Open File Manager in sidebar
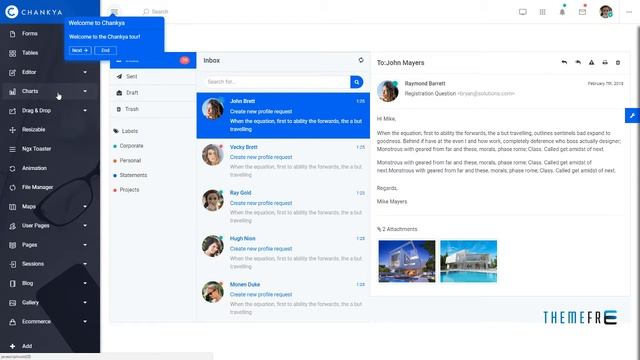The width and height of the screenshot is (640, 360). pos(38,187)
